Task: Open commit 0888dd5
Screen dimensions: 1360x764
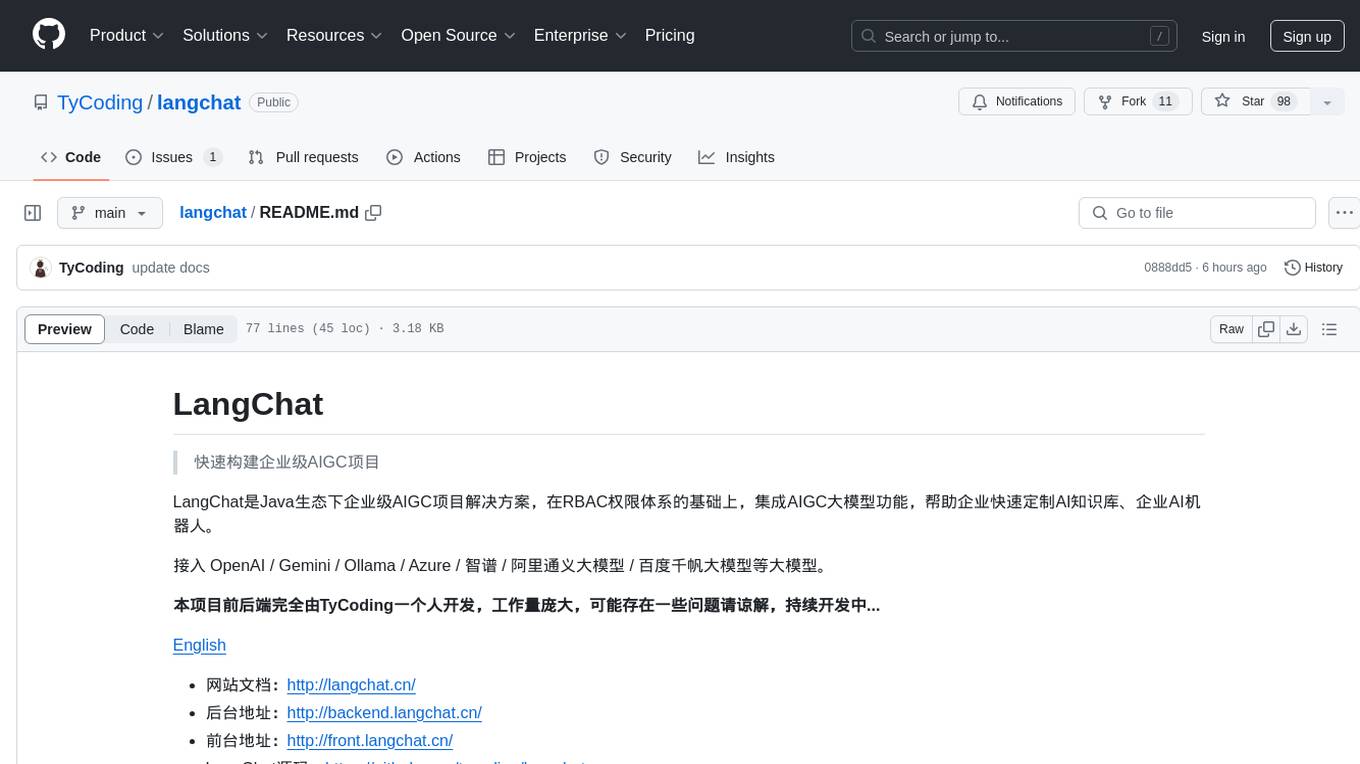Action: [1168, 268]
